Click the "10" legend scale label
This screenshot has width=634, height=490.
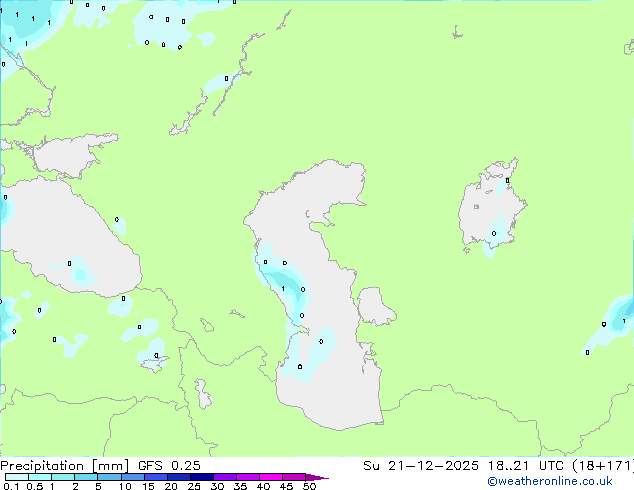pos(125,486)
